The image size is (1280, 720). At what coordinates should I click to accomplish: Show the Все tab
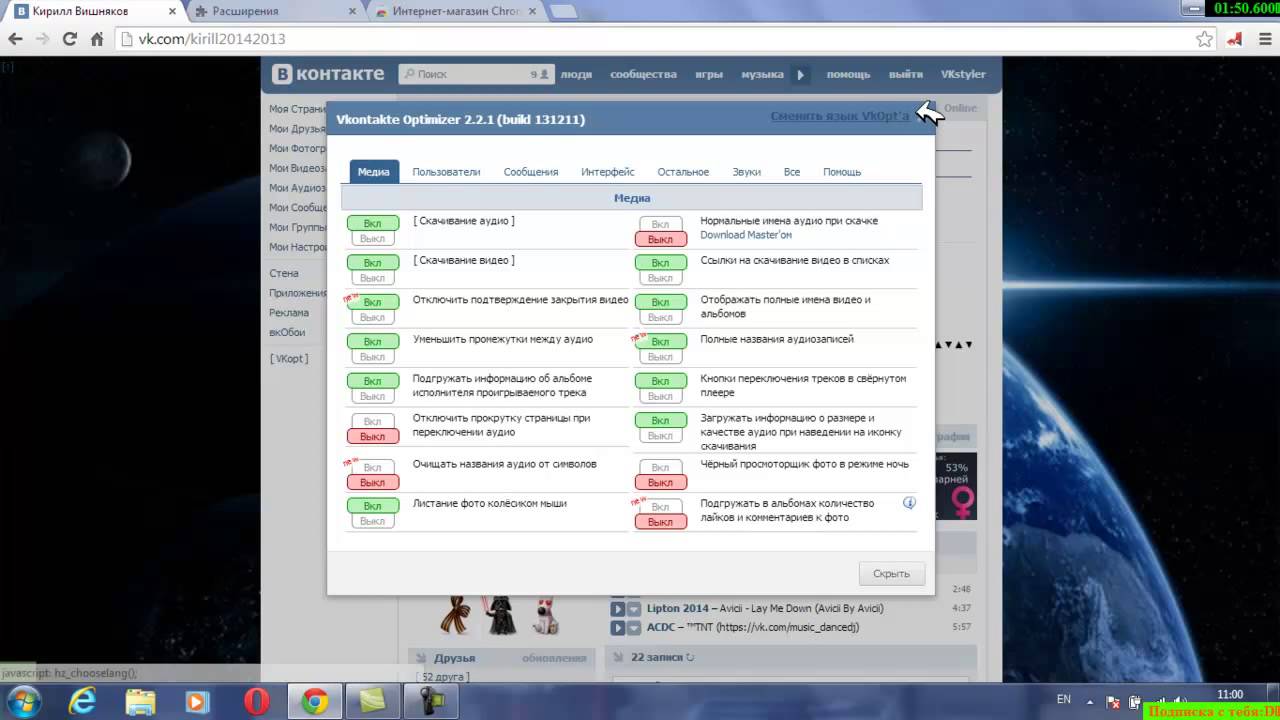(x=792, y=172)
